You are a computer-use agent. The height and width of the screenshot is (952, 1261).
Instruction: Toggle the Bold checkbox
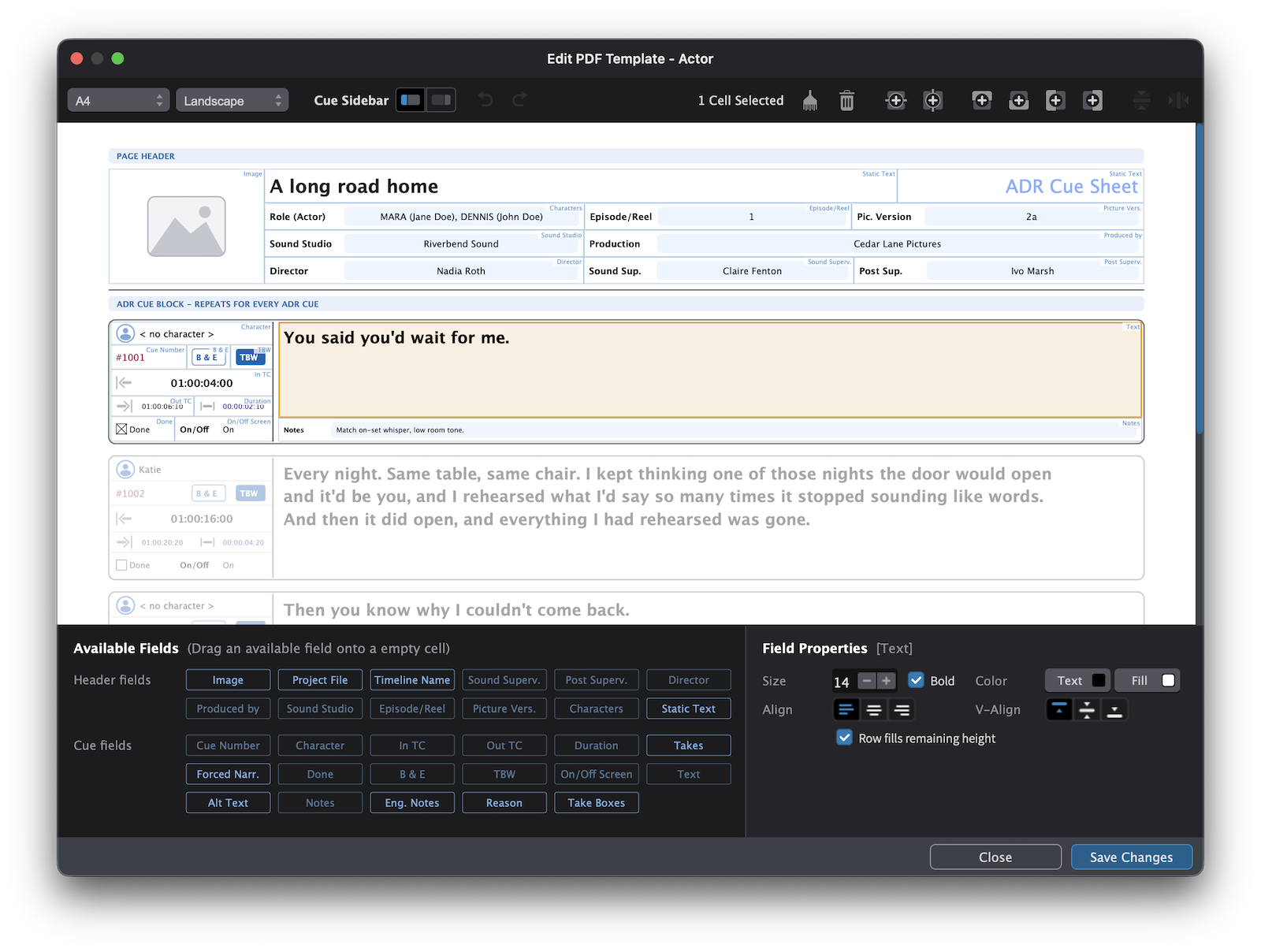click(916, 680)
